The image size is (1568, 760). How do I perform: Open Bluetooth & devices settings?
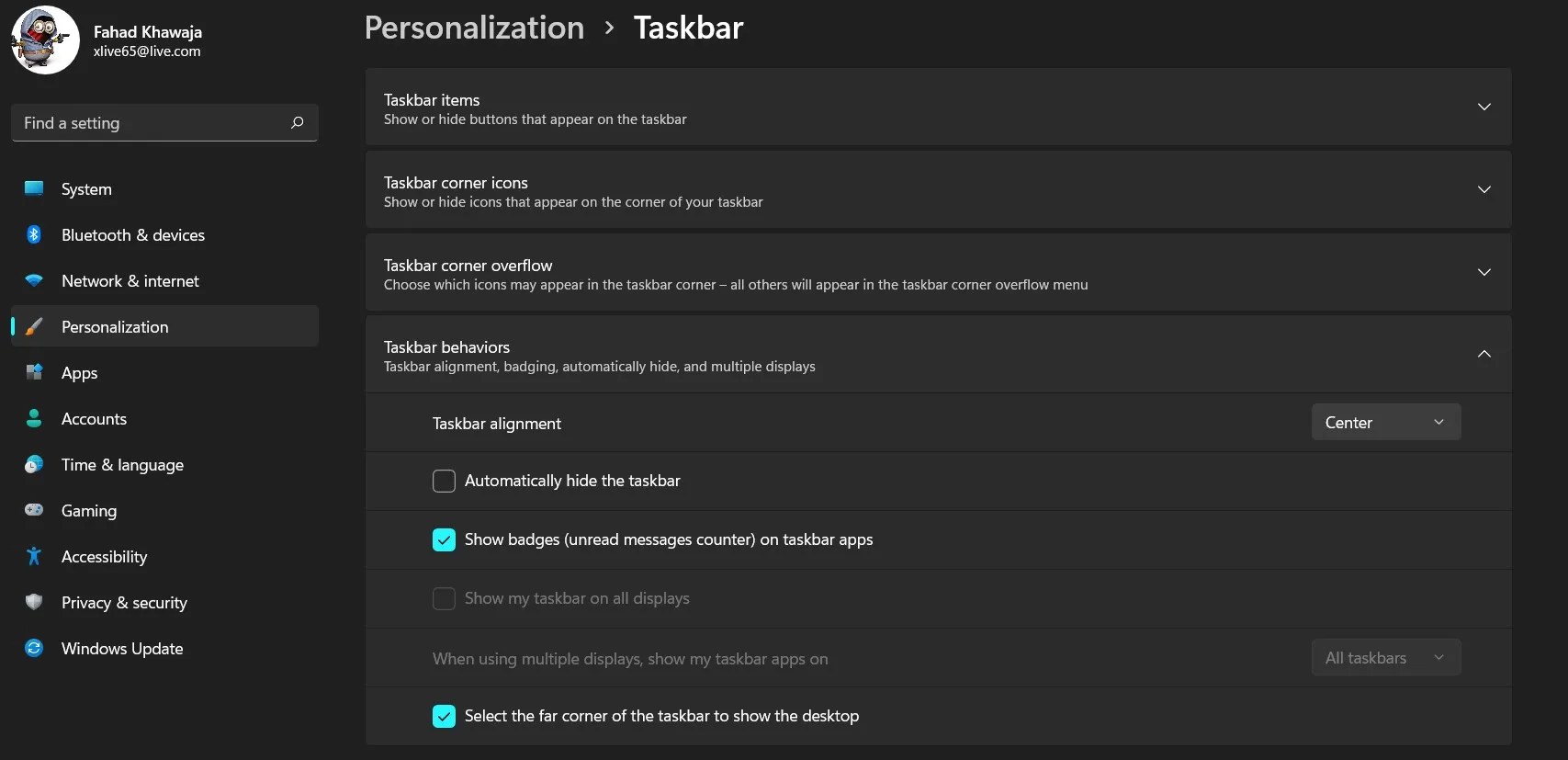(x=33, y=234)
